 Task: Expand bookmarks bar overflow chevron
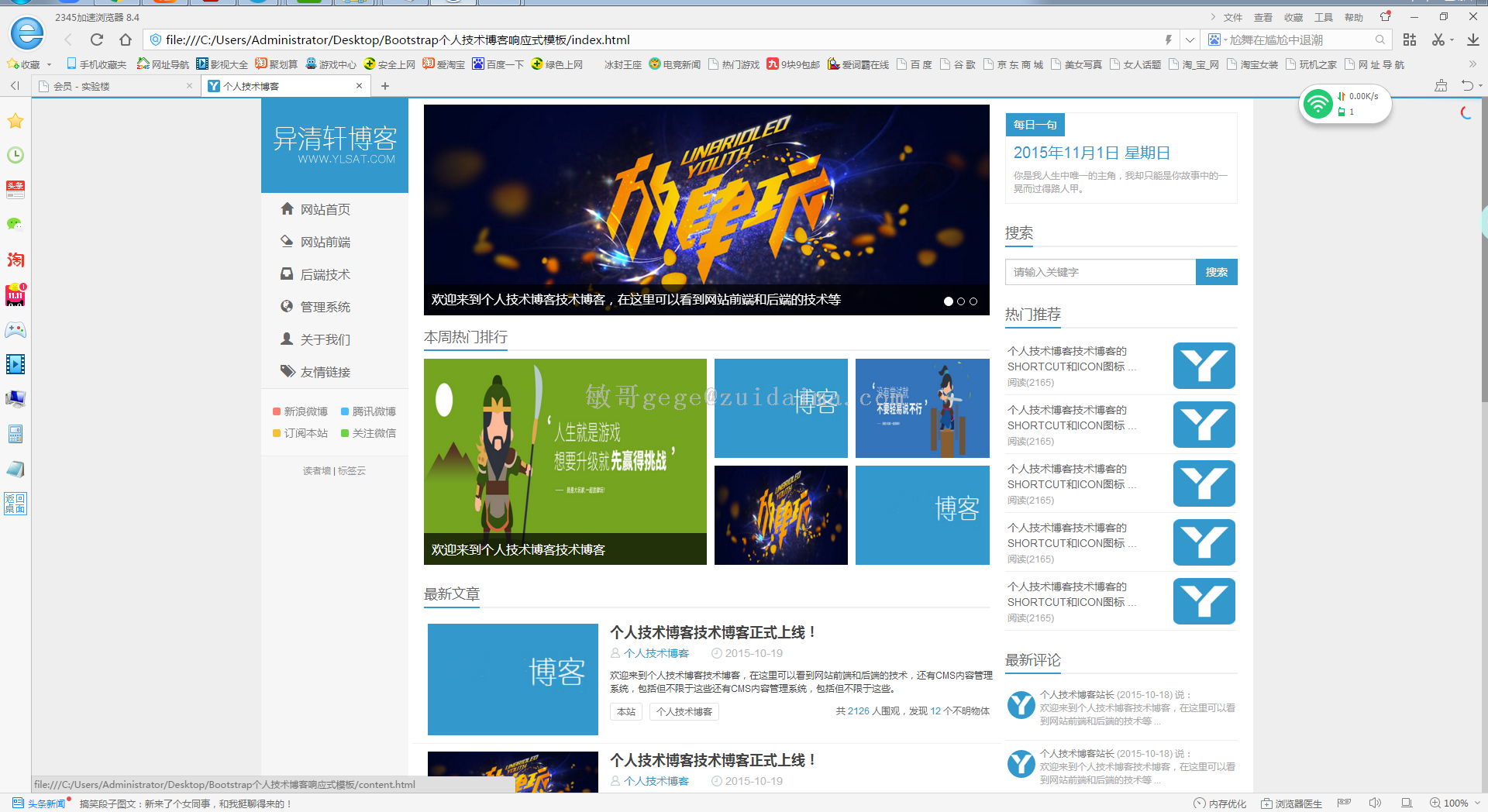coord(1472,64)
